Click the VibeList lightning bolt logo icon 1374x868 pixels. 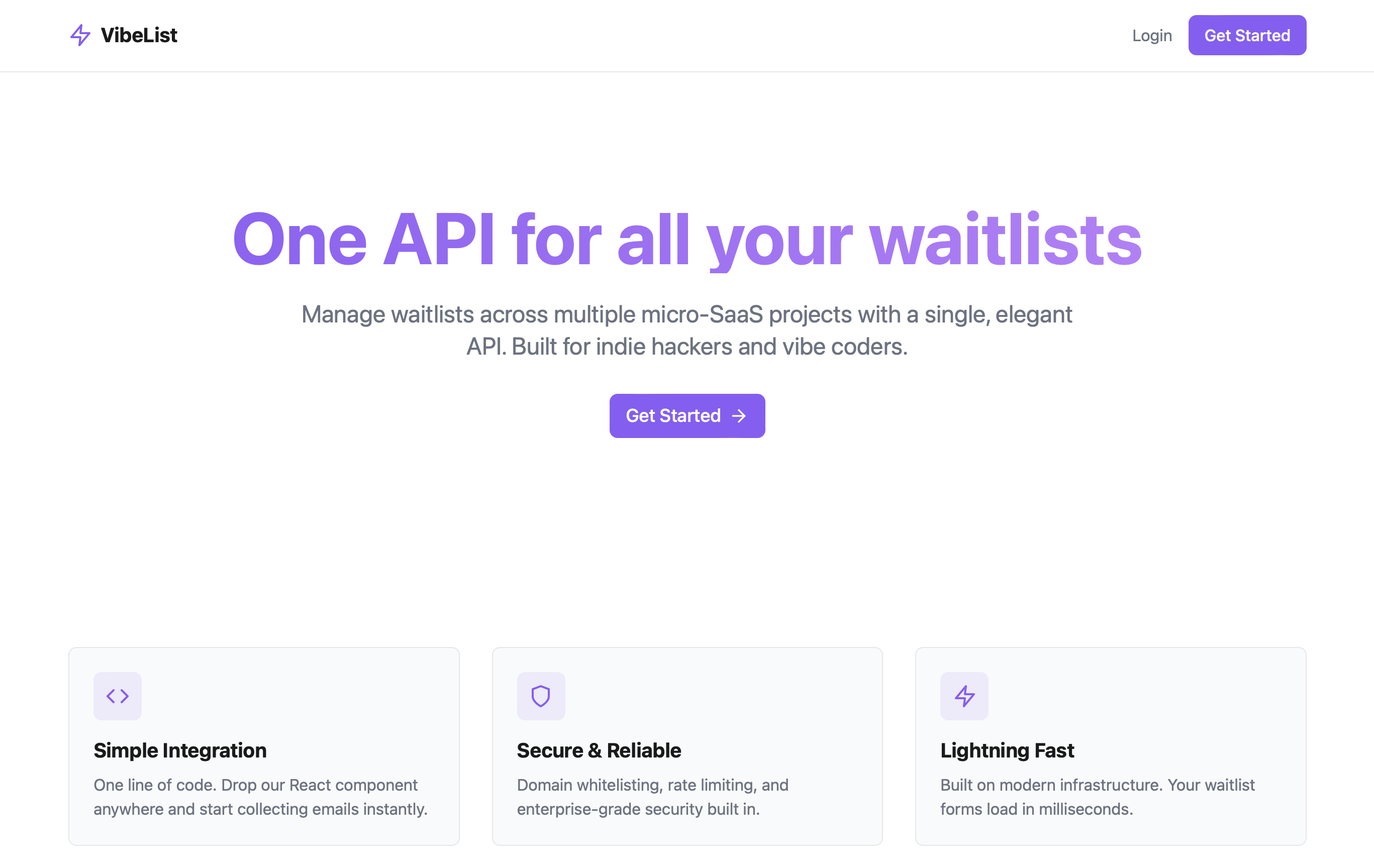click(x=80, y=35)
